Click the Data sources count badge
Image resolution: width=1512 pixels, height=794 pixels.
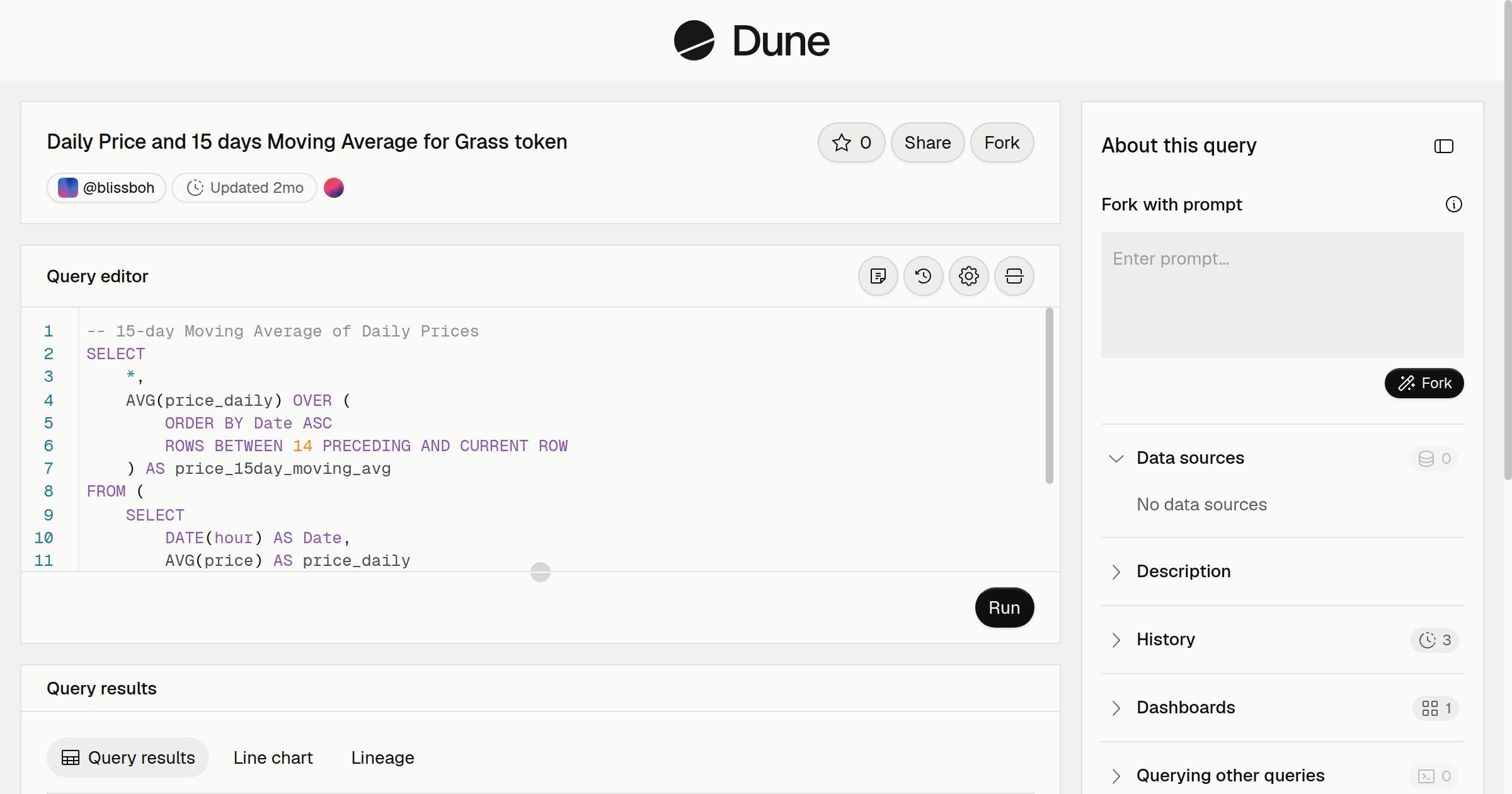[1434, 459]
